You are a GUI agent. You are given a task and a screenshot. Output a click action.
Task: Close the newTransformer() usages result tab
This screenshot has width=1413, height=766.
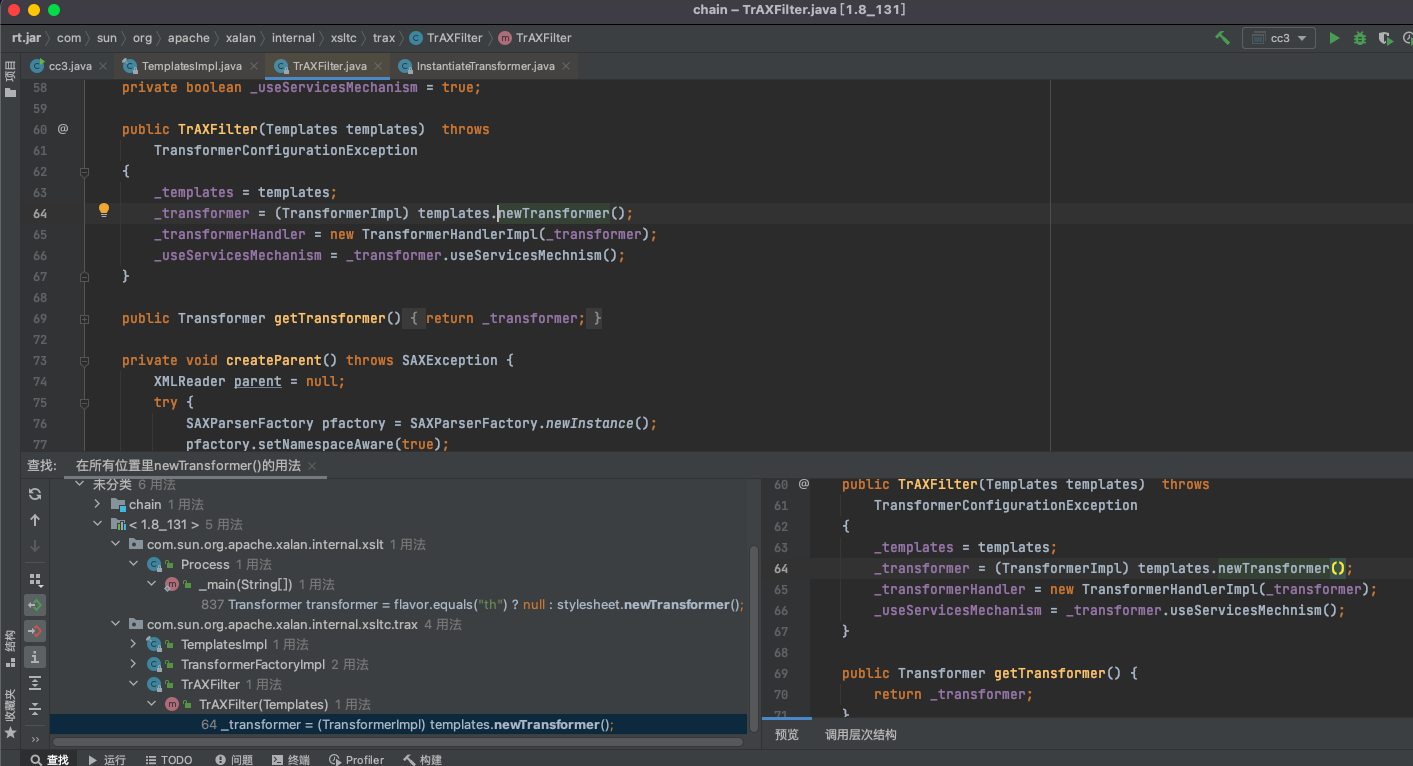coord(312,466)
